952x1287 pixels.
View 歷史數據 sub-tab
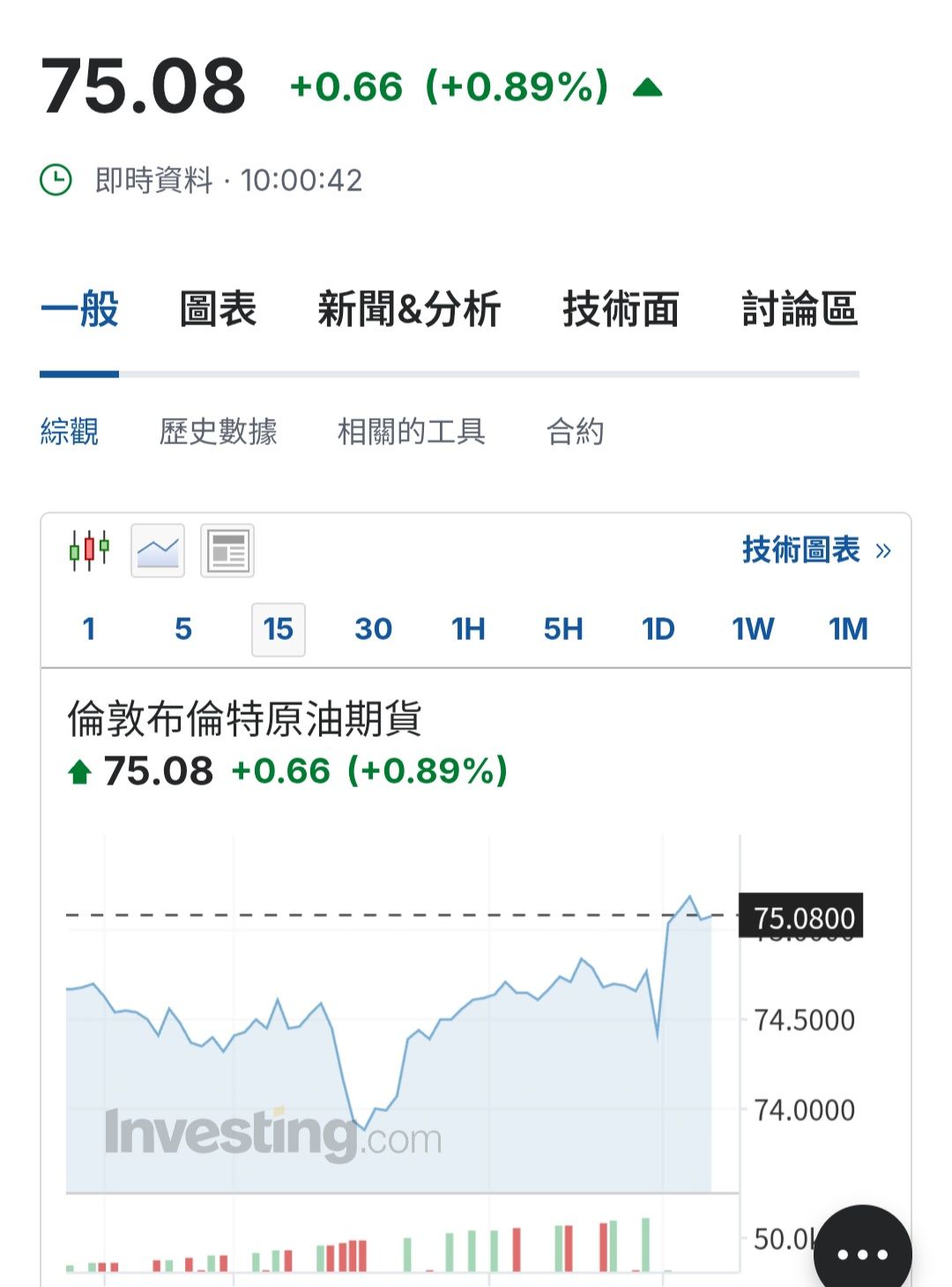click(x=218, y=432)
